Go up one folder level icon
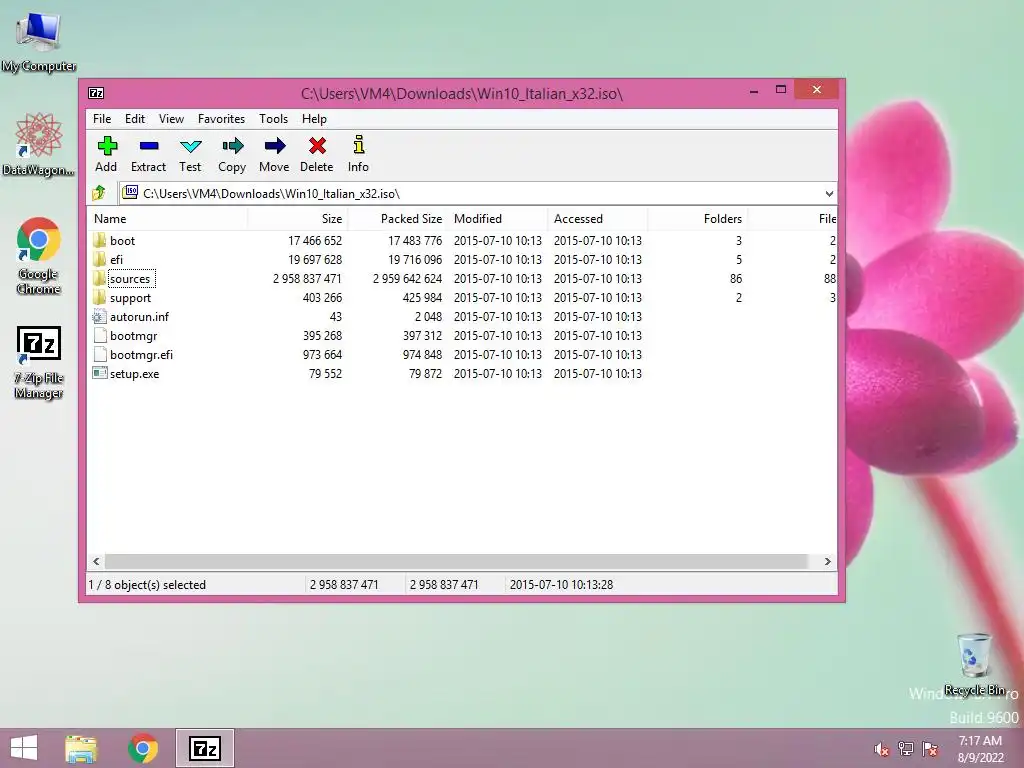 pyautogui.click(x=99, y=193)
